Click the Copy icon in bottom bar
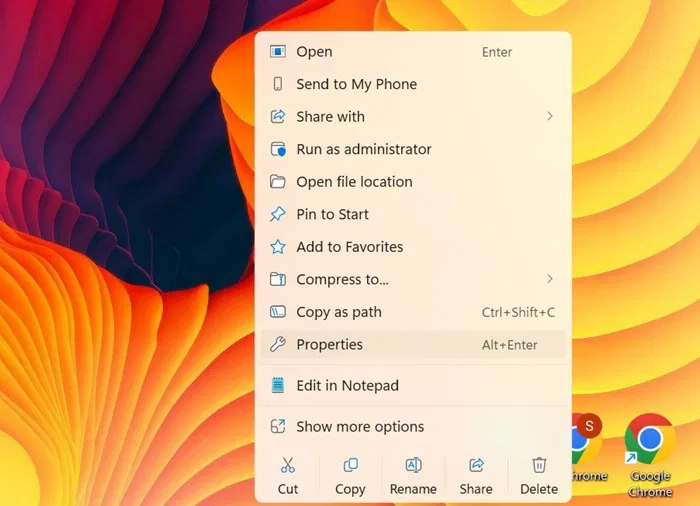The image size is (700, 506). 350,465
